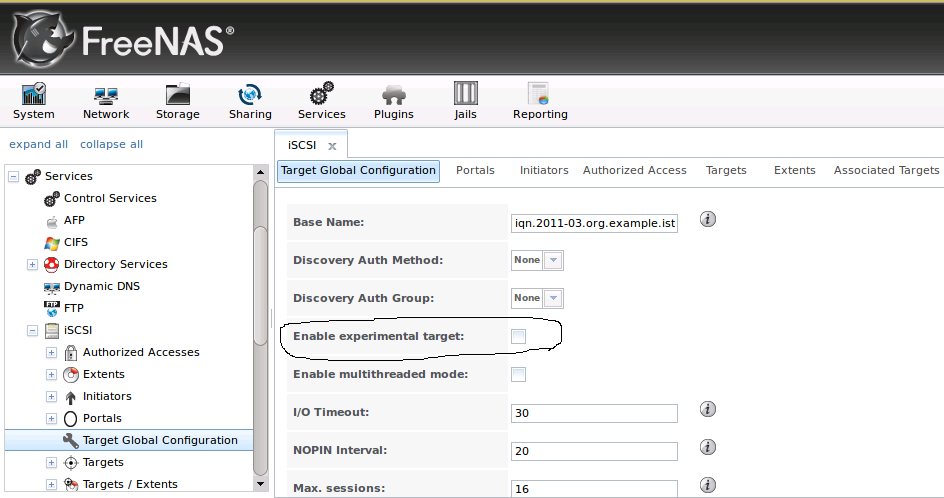
Task: Click tree scrollbar down arrow
Action: click(x=260, y=484)
